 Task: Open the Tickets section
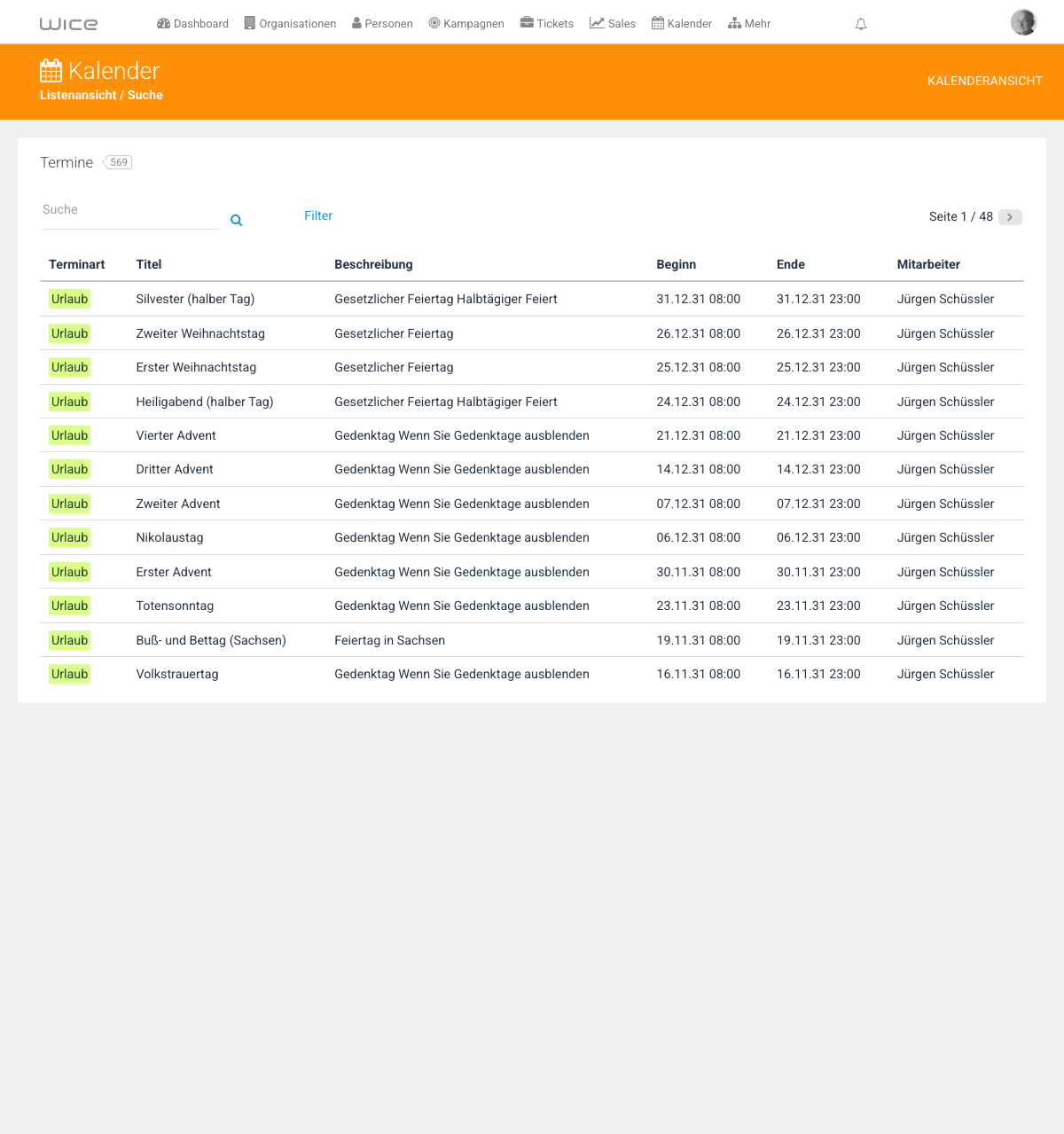coord(547,24)
